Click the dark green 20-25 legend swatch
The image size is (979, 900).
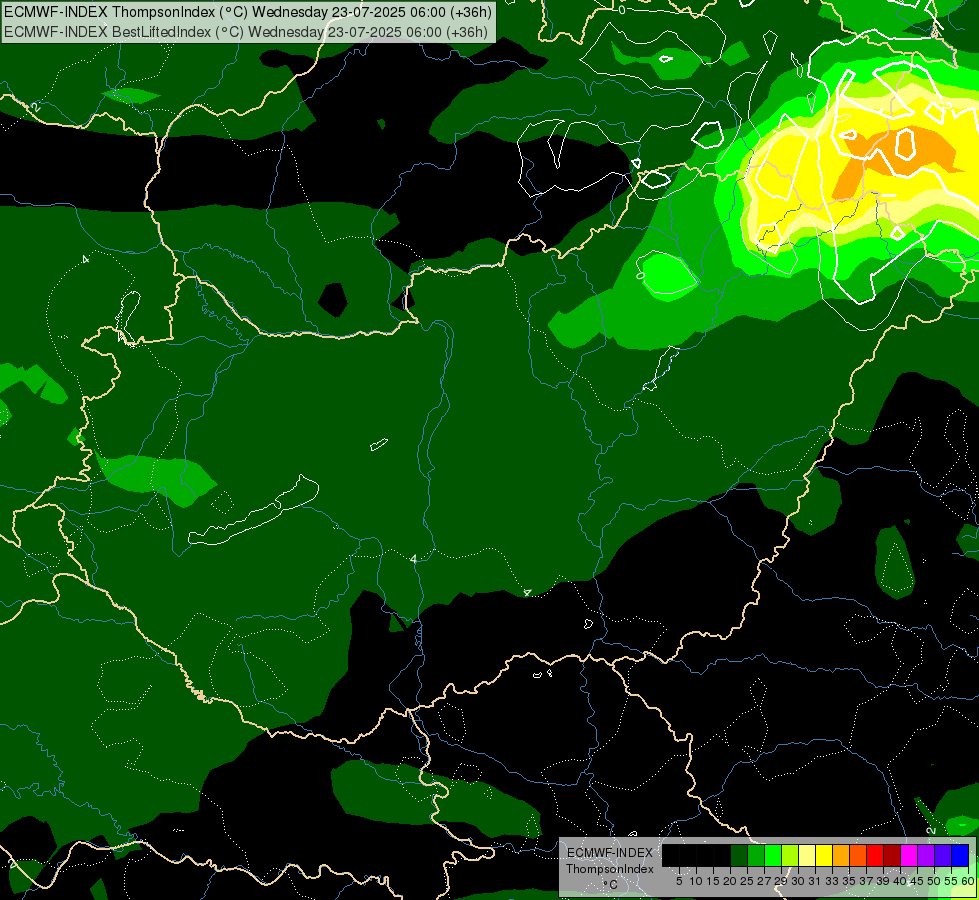click(x=739, y=855)
